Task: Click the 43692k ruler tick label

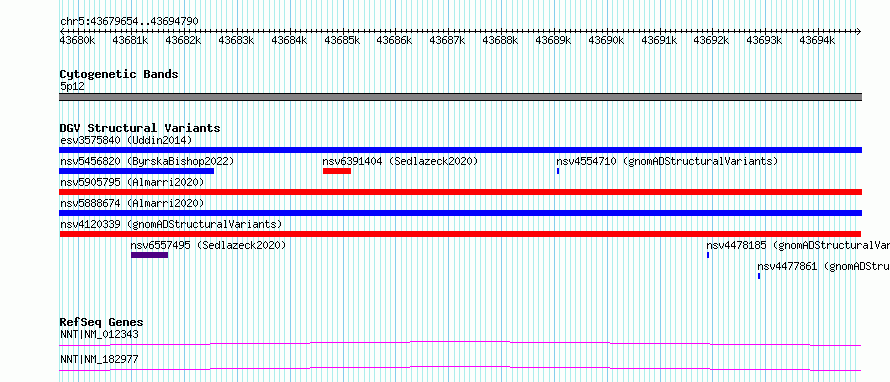Action: pyautogui.click(x=712, y=40)
